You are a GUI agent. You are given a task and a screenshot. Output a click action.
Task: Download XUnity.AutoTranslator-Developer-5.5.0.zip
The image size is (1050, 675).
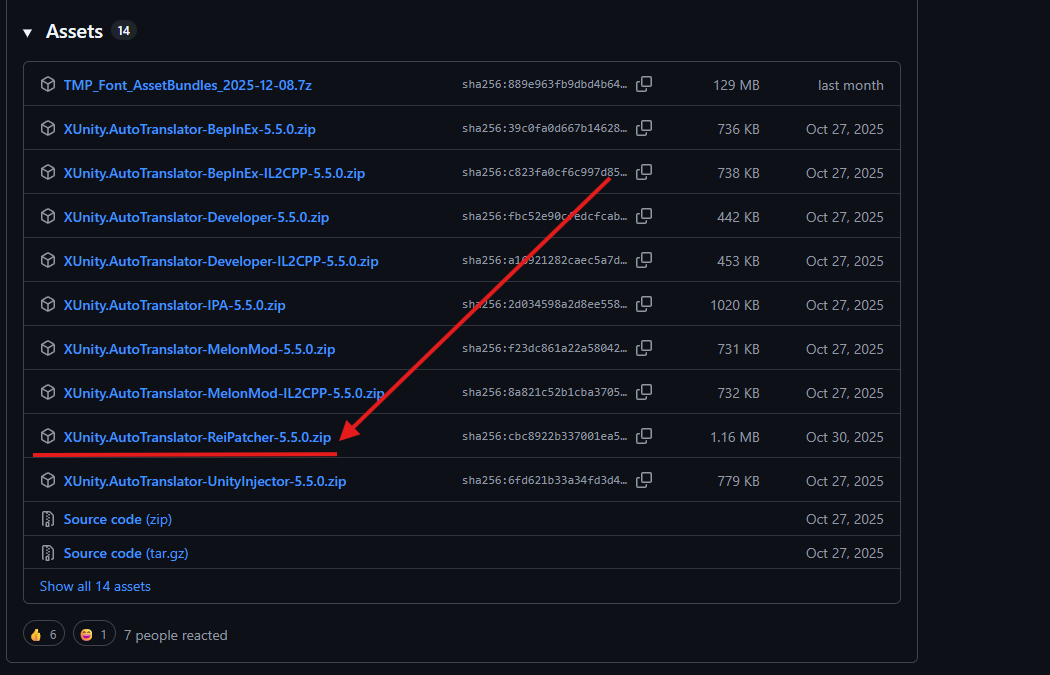coord(196,217)
